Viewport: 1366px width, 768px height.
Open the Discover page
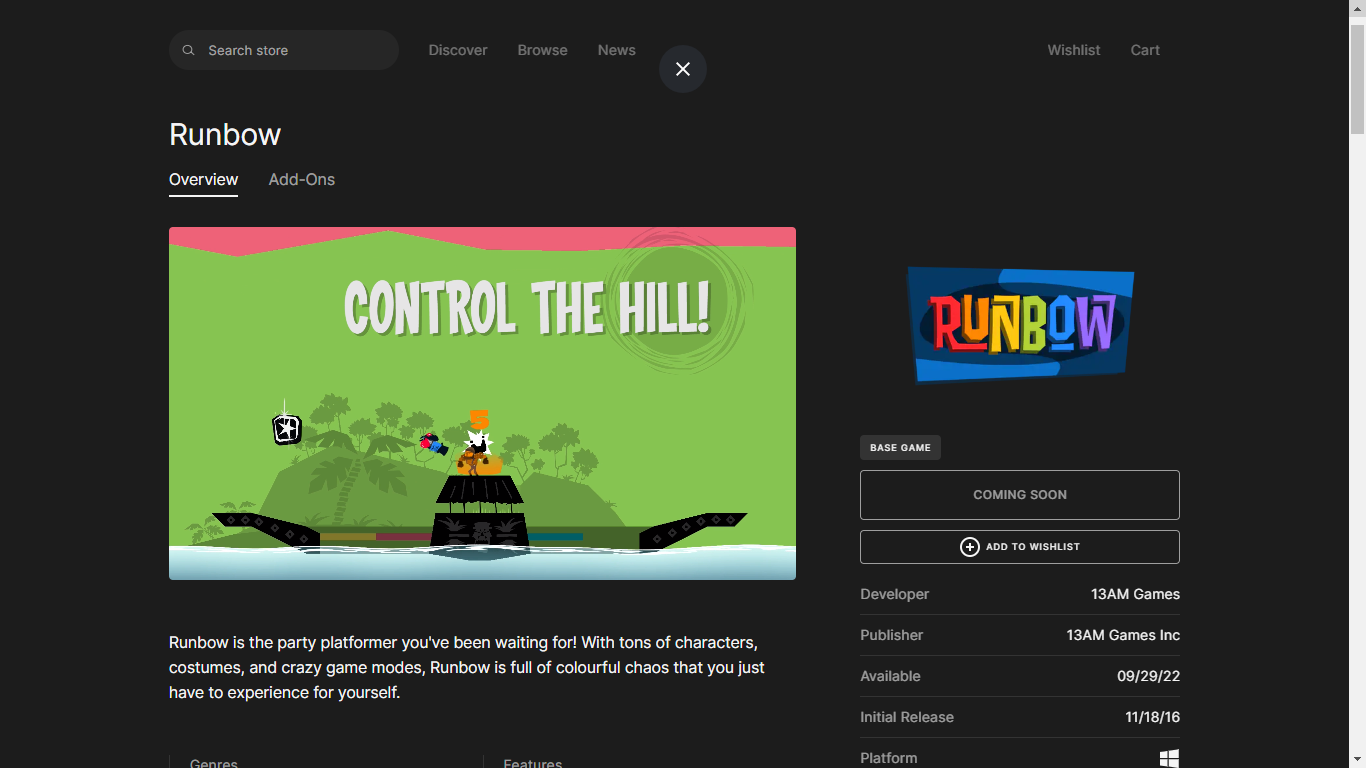coord(458,50)
